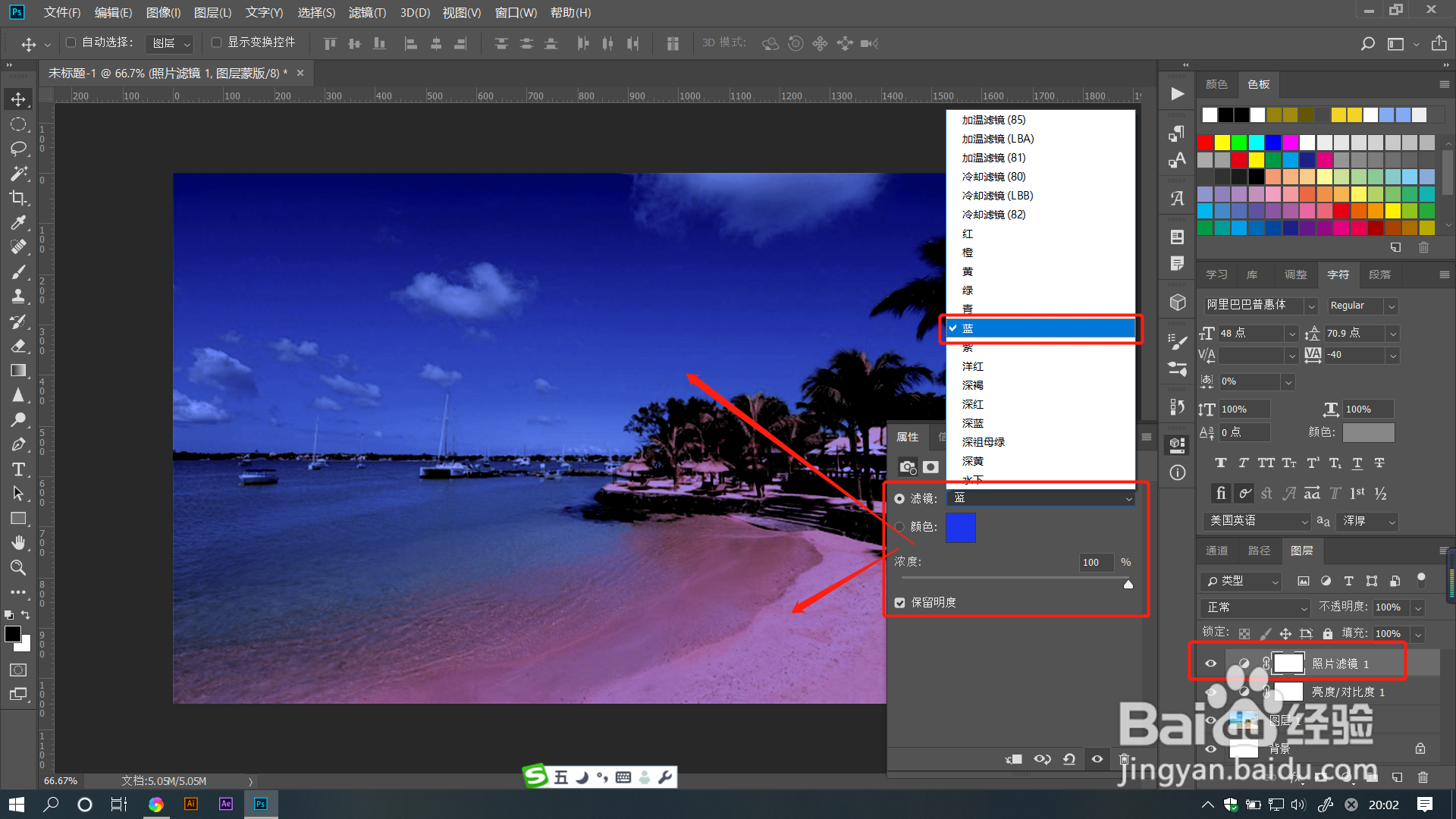Select the Hand tool
The image size is (1456, 819).
[18, 543]
